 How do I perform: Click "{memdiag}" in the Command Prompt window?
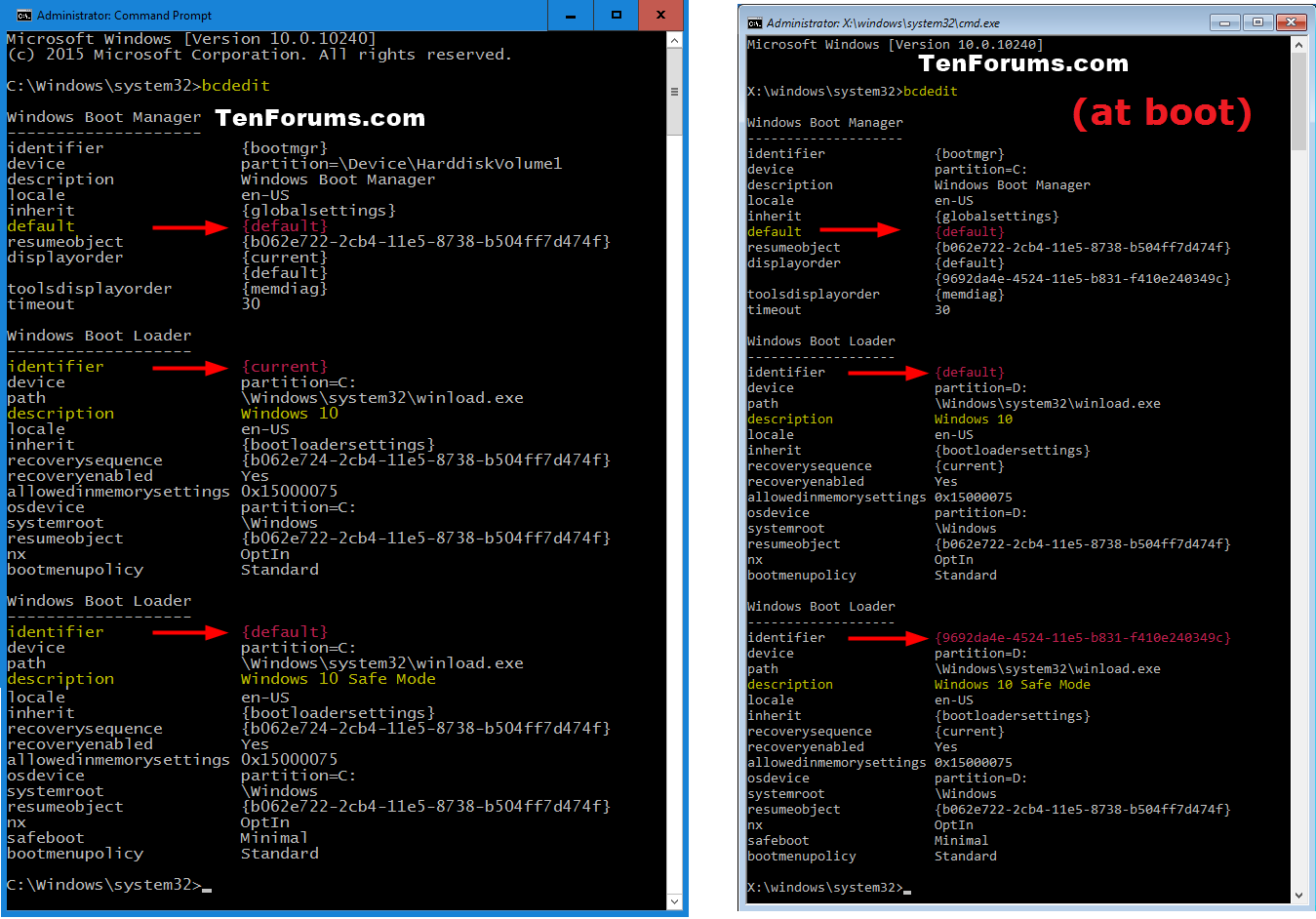(284, 289)
